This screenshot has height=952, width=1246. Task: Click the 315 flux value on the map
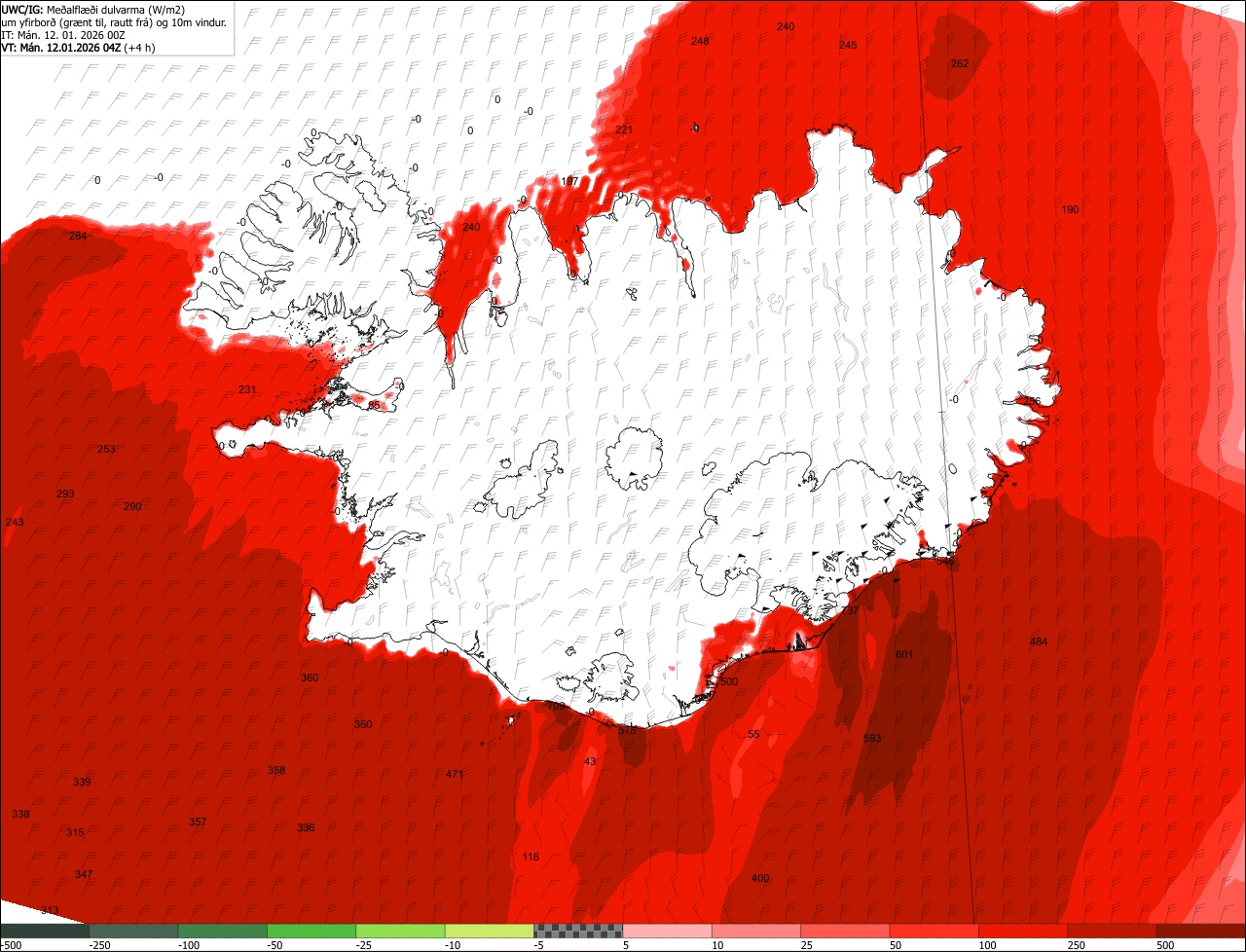(x=75, y=832)
